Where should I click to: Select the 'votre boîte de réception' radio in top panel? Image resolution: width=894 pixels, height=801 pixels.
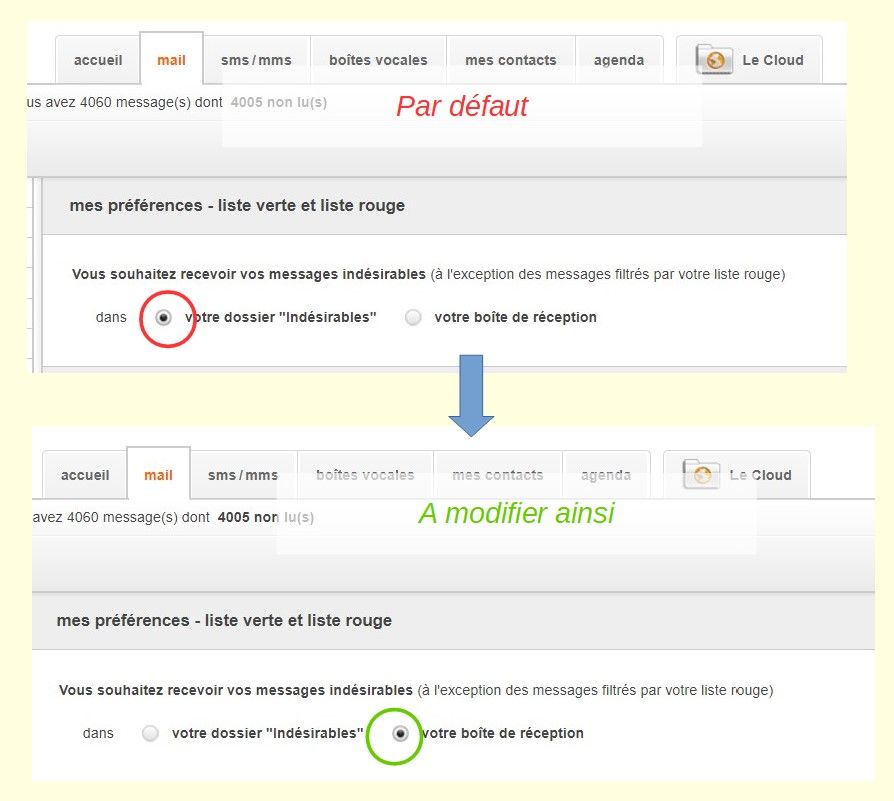[x=413, y=317]
